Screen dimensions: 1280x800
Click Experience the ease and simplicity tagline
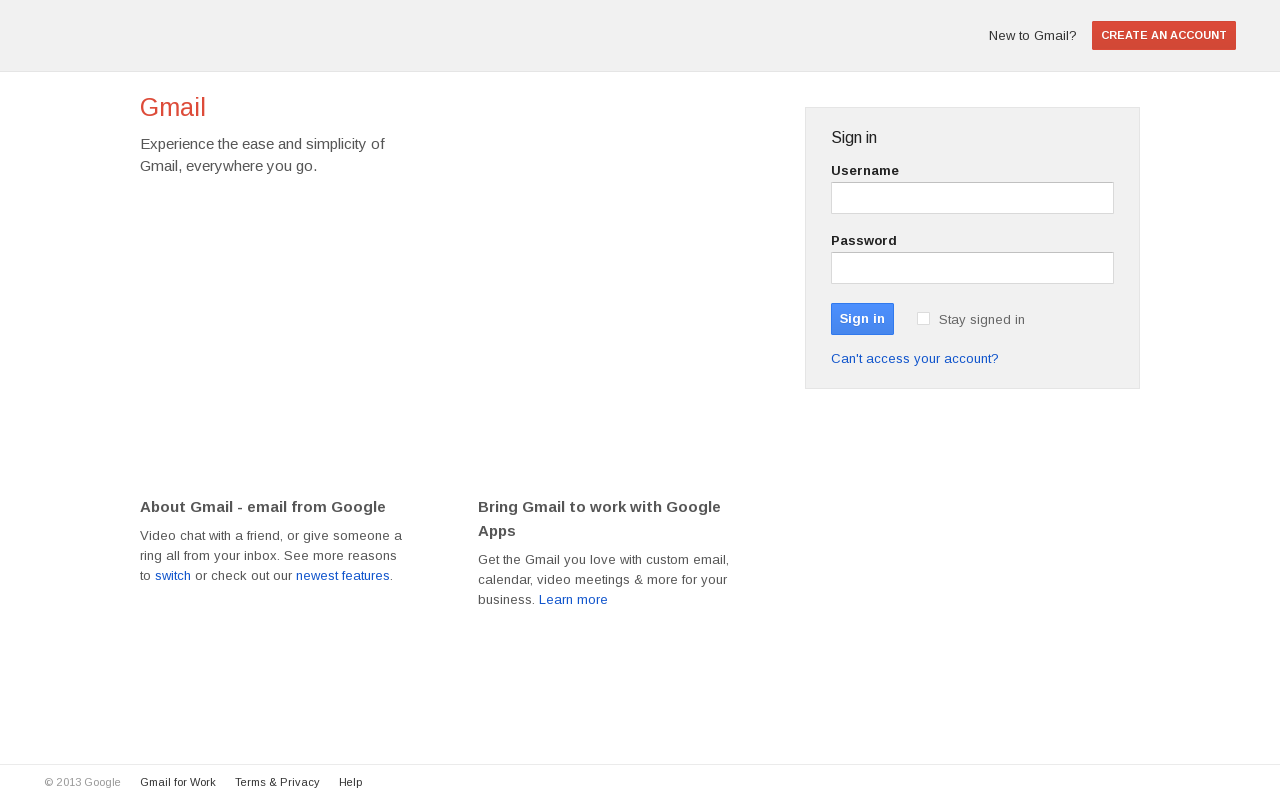coord(262,155)
